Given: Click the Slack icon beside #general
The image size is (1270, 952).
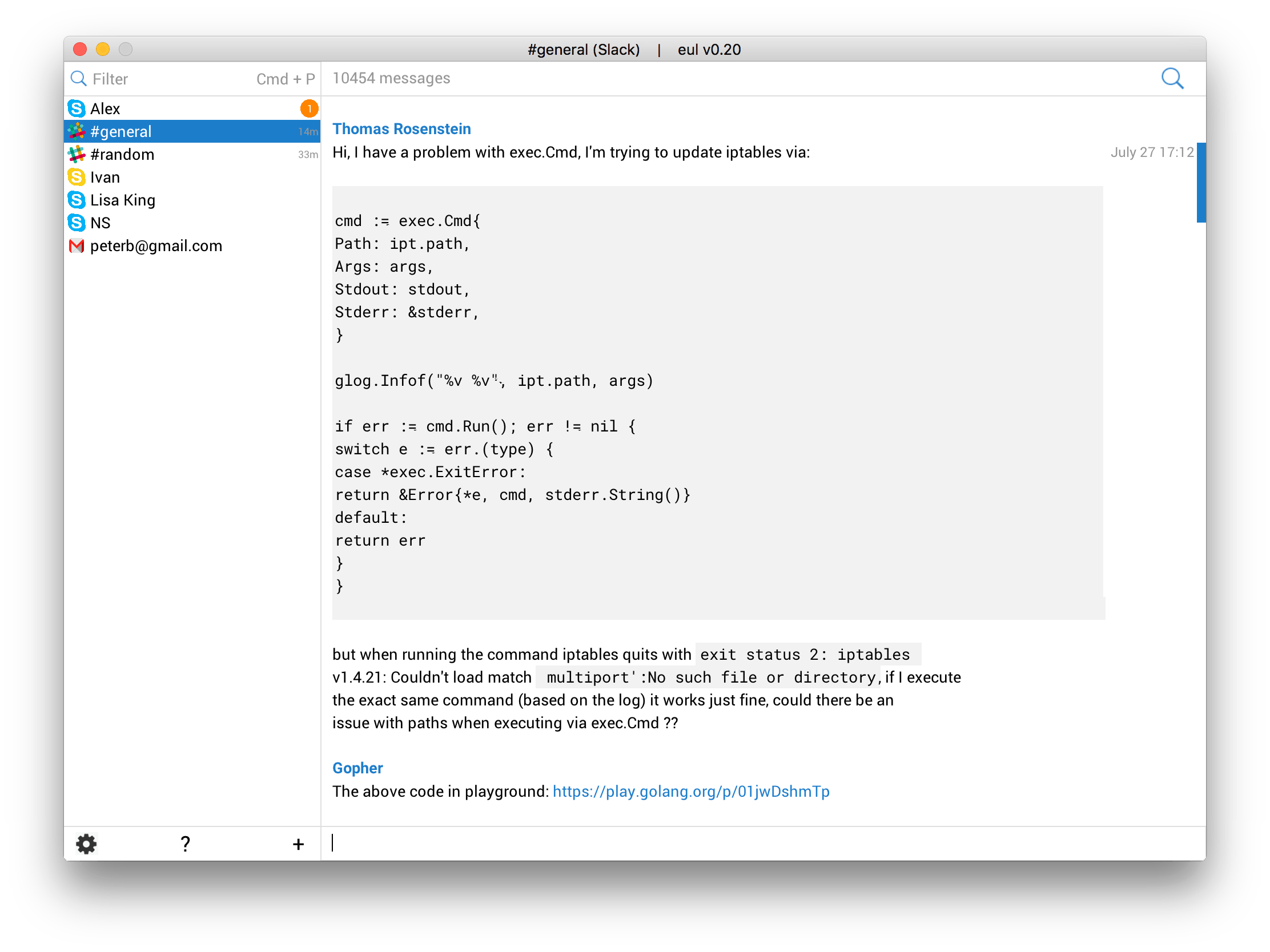Looking at the screenshot, I should [x=77, y=131].
